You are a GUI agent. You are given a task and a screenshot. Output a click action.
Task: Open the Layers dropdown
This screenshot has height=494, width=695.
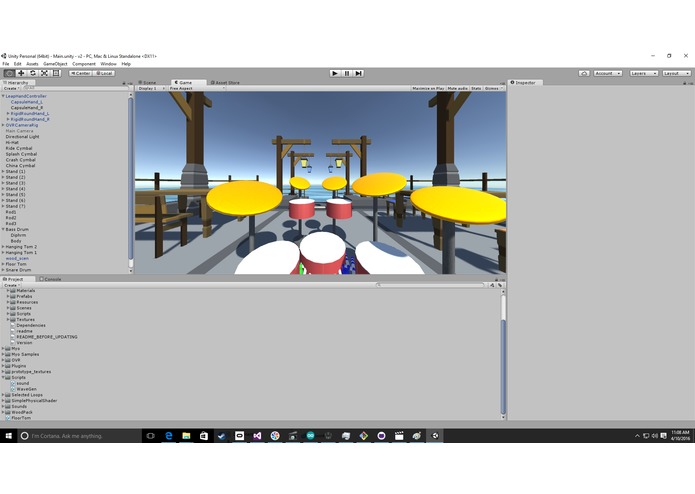tap(644, 73)
